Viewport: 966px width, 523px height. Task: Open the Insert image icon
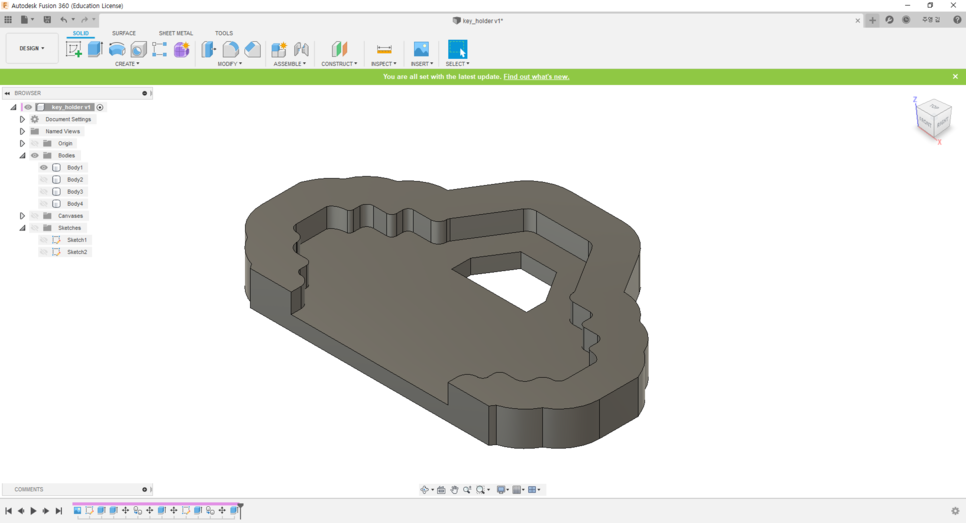coord(421,49)
